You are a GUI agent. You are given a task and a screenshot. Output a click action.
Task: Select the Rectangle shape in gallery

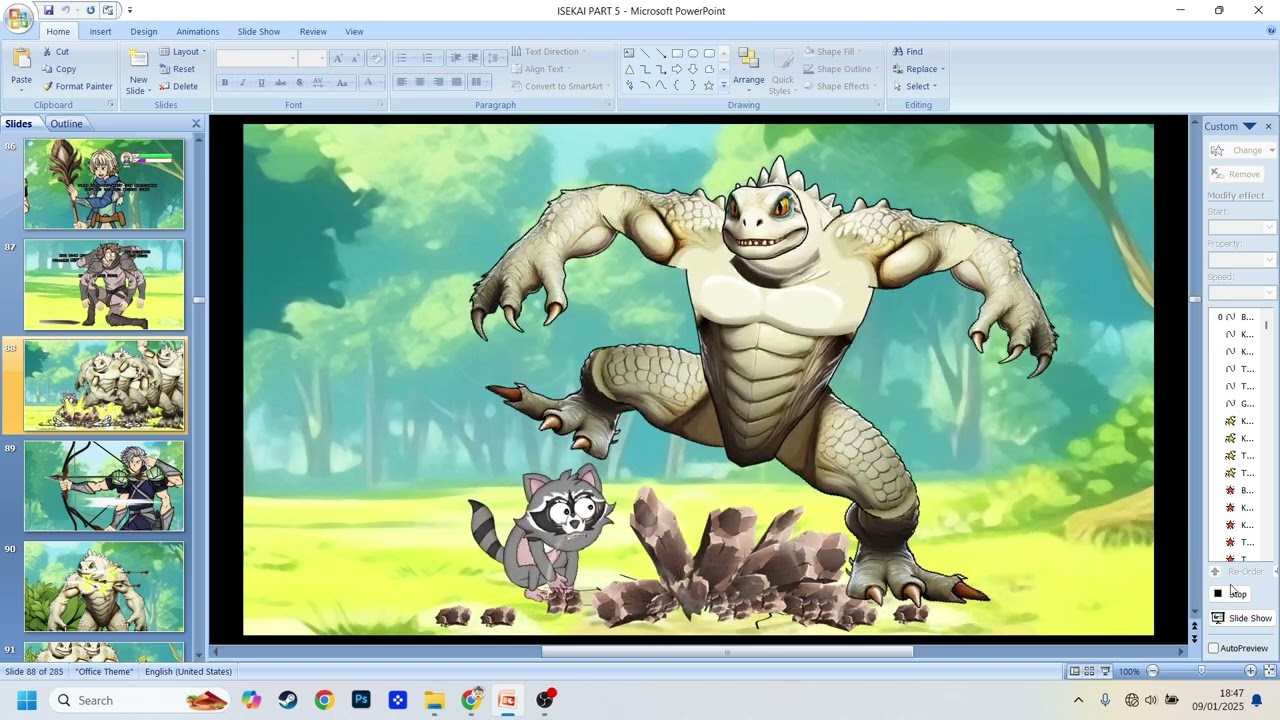click(x=677, y=53)
